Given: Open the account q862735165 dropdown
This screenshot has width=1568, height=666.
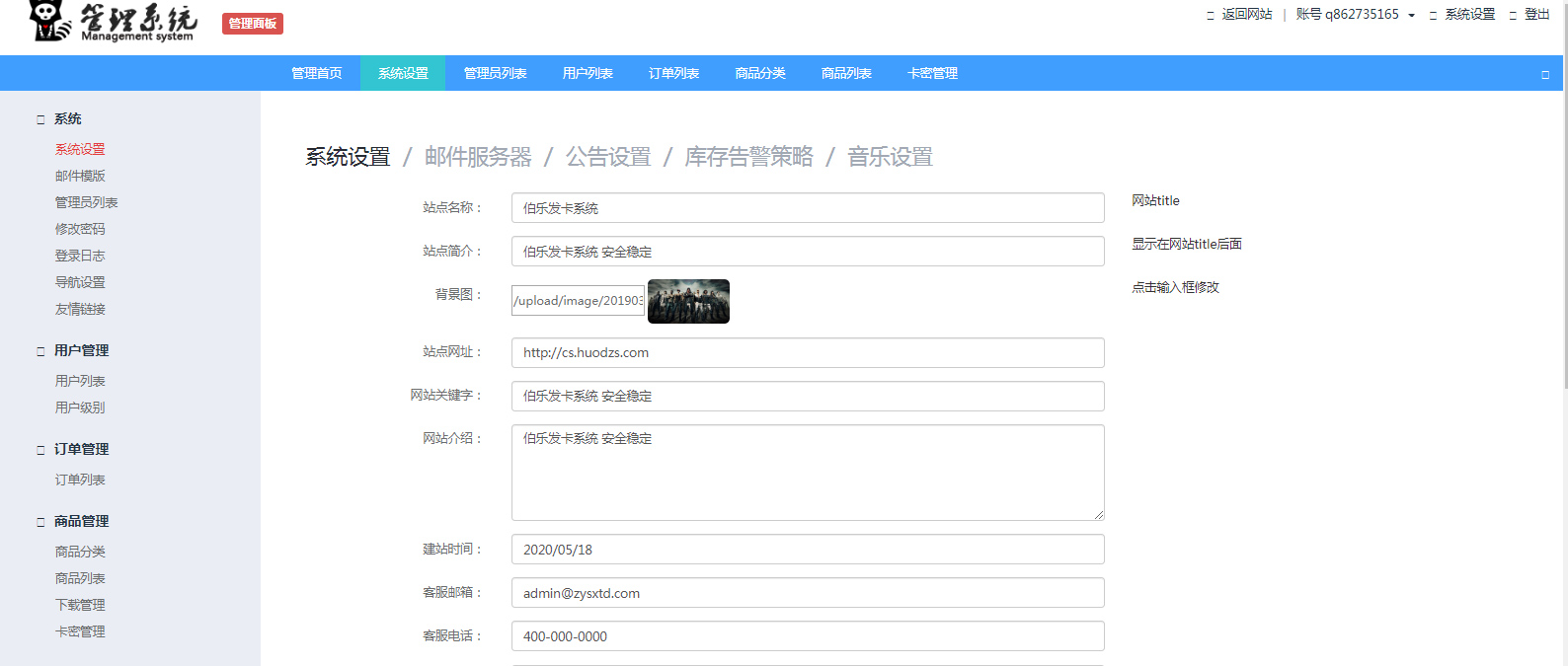Looking at the screenshot, I should click(1356, 15).
